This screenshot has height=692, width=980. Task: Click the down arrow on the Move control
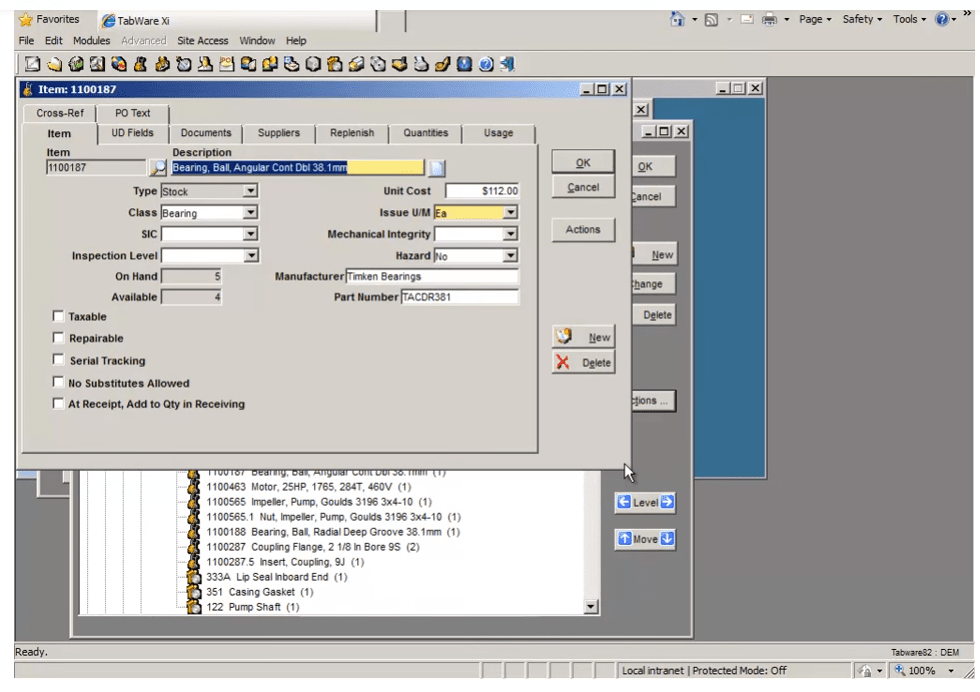(668, 539)
